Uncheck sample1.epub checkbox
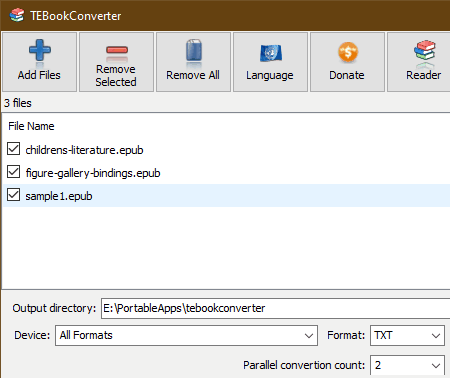 click(x=13, y=195)
